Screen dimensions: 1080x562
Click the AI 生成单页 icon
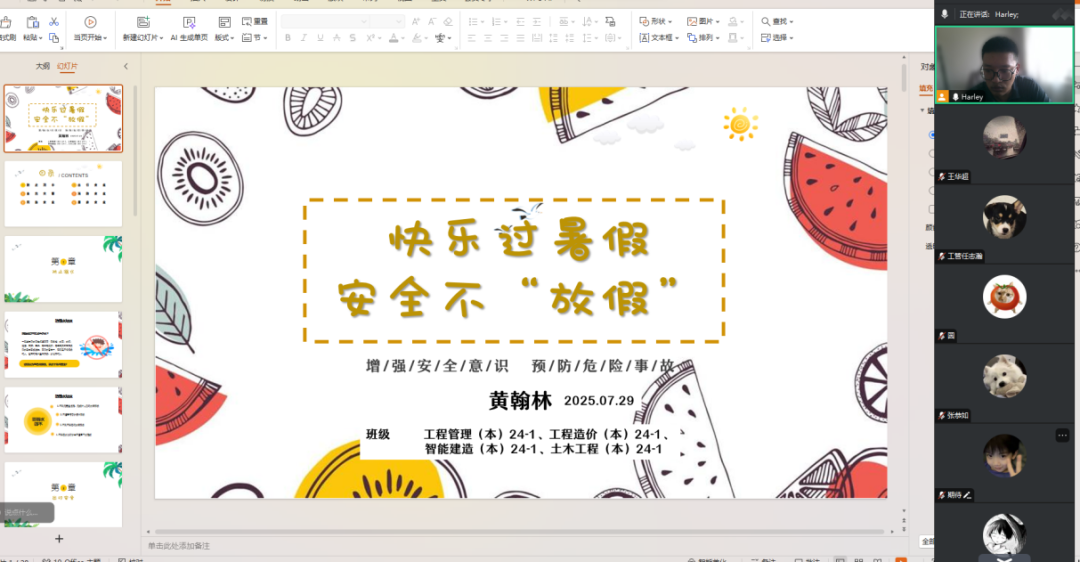[188, 21]
